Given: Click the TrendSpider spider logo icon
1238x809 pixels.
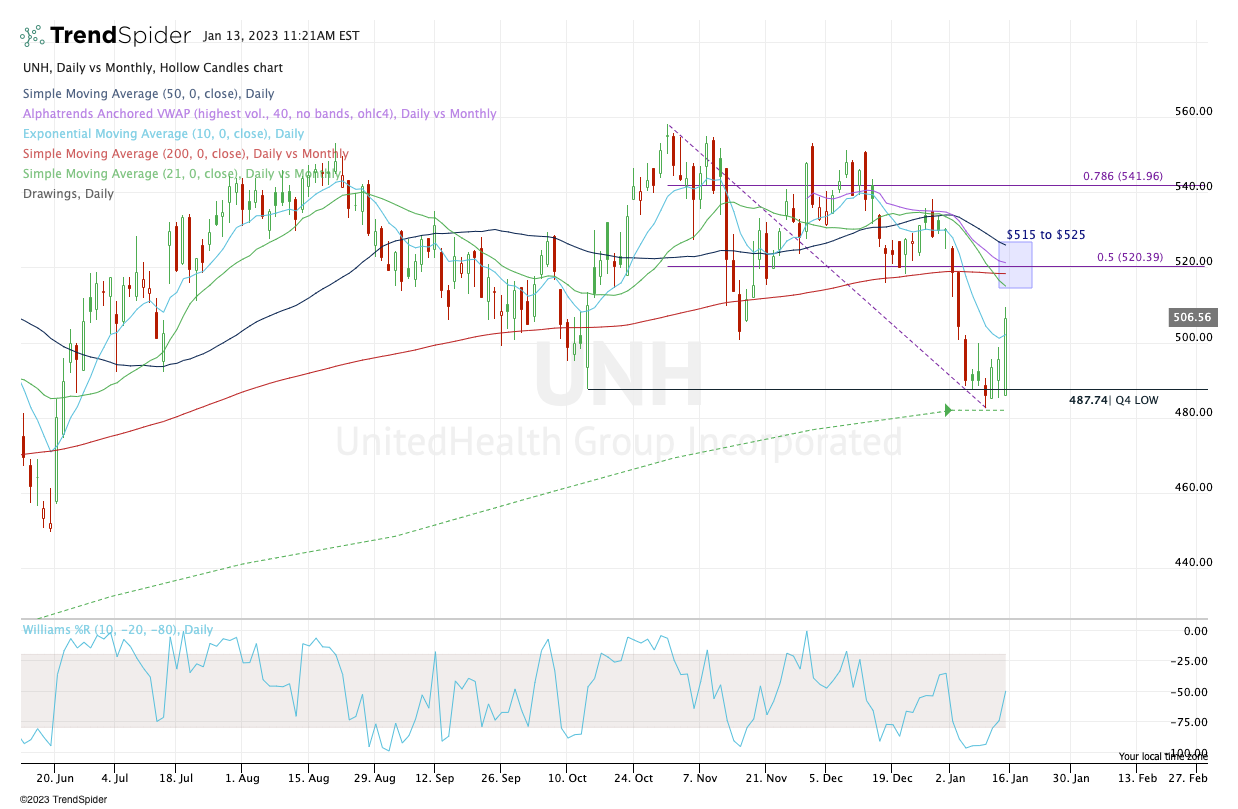Looking at the screenshot, I should point(32,36).
